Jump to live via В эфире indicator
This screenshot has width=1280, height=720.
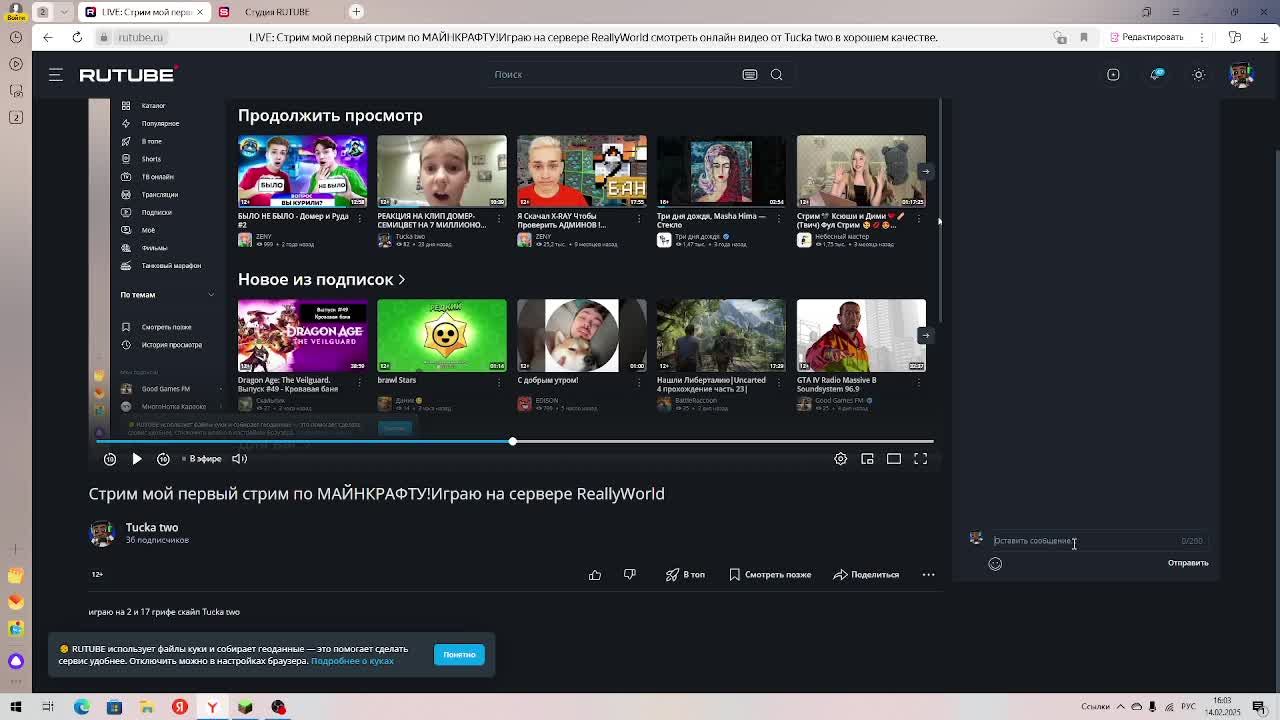click(203, 459)
